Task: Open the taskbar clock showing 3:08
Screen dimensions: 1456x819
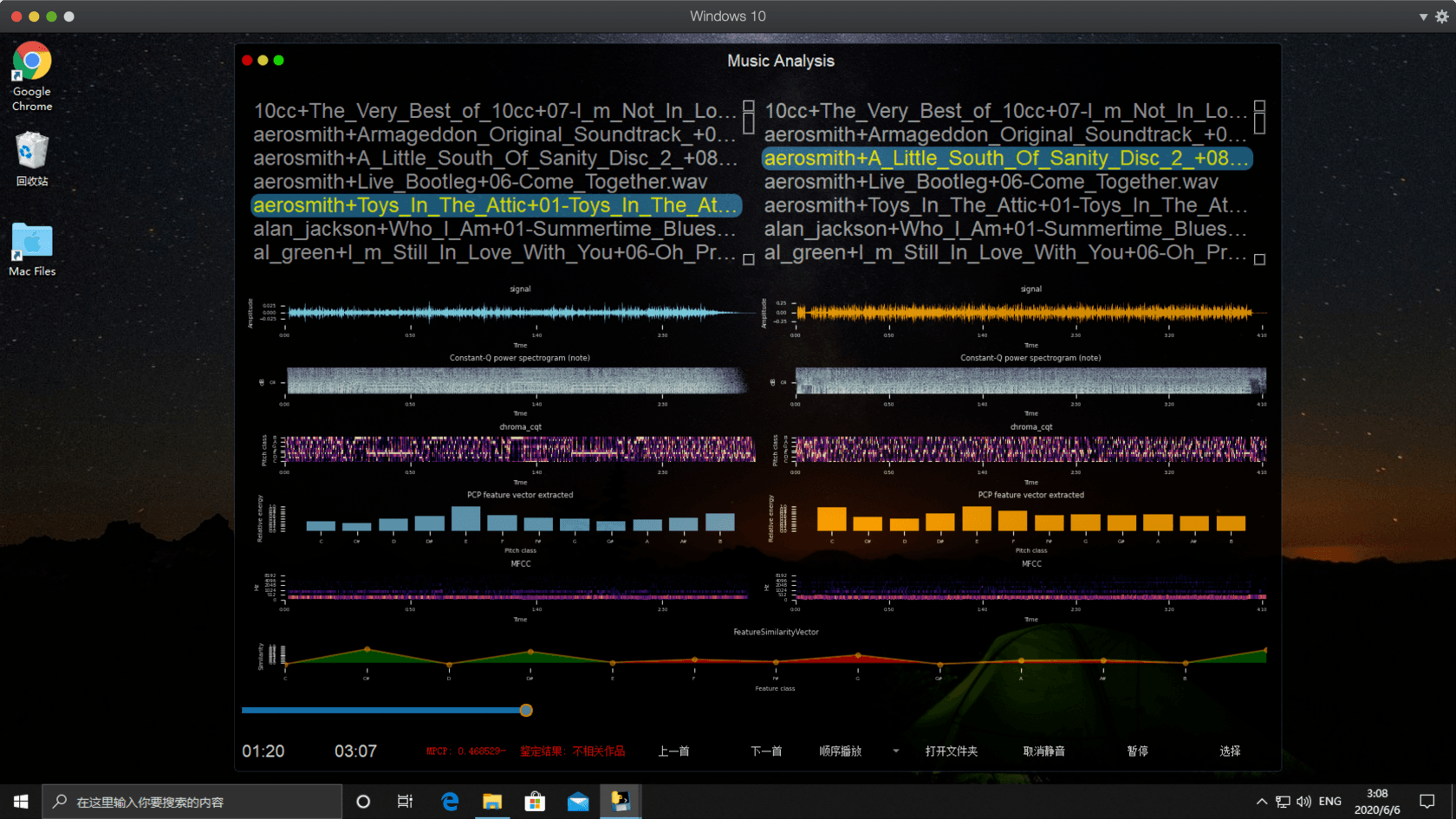Action: (x=1376, y=802)
